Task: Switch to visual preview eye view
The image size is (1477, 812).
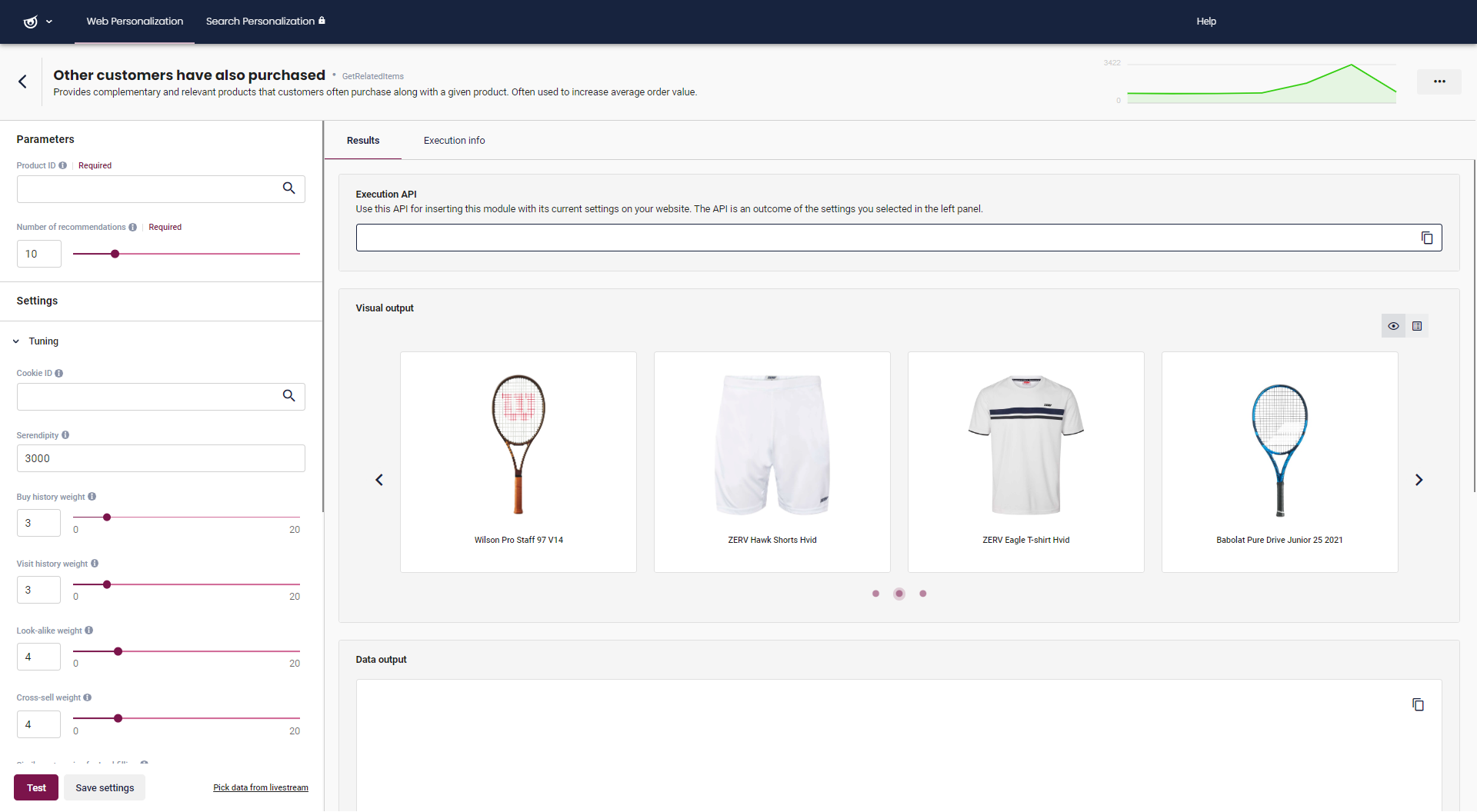Action: pyautogui.click(x=1393, y=326)
